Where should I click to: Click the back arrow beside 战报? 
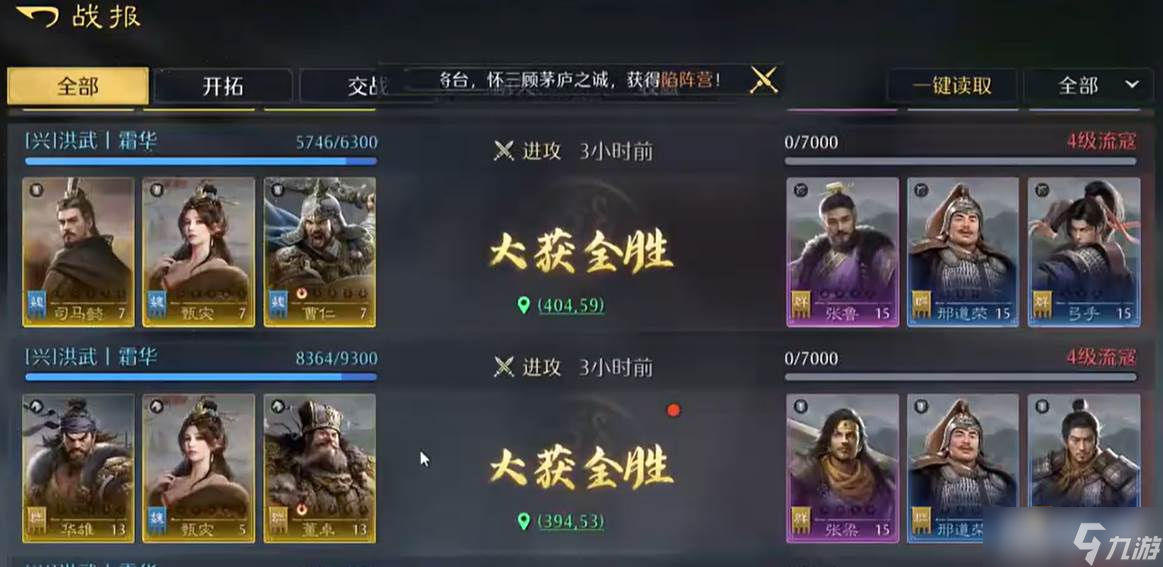click(37, 15)
